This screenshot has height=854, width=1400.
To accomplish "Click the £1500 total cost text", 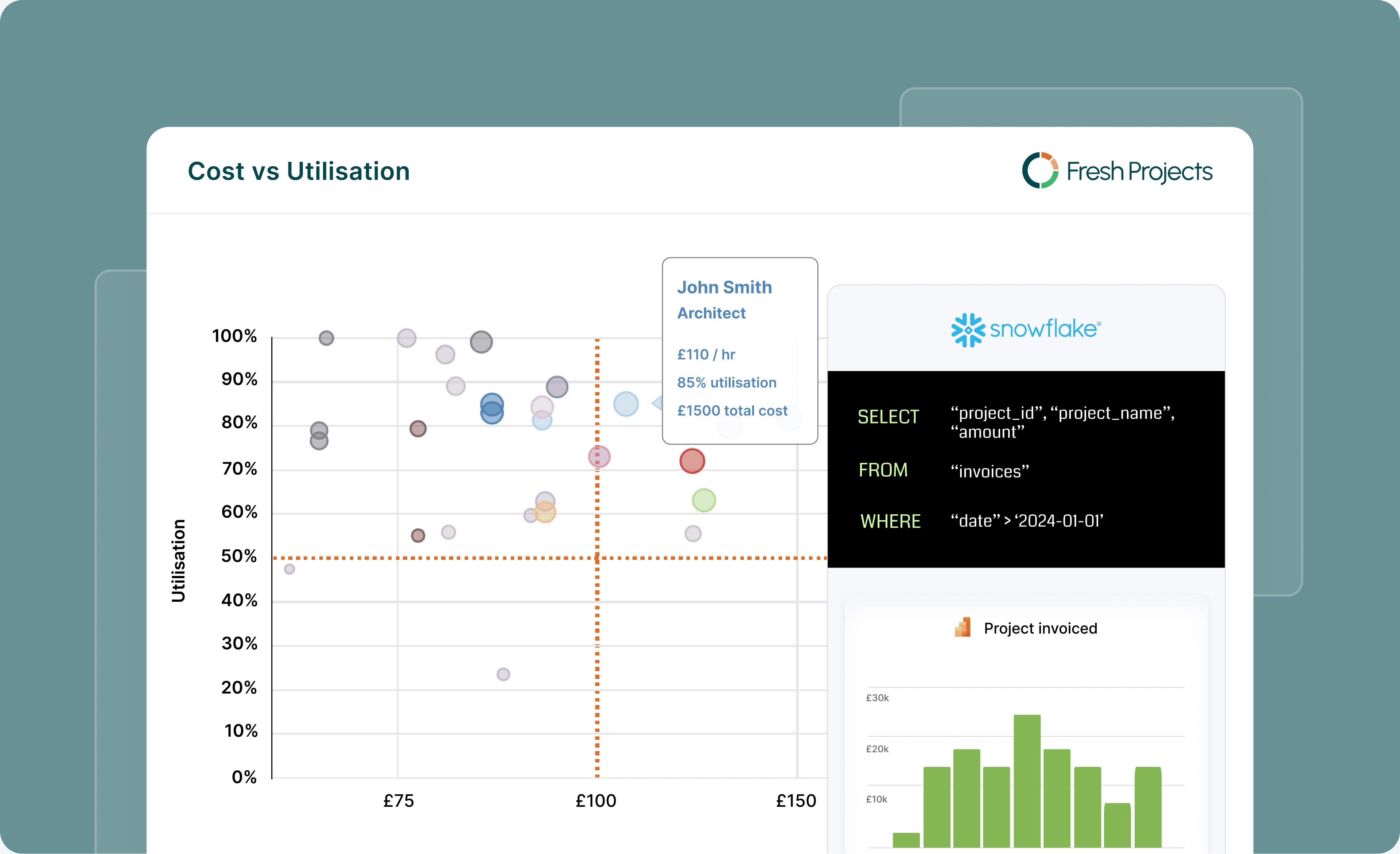I will tap(732, 411).
